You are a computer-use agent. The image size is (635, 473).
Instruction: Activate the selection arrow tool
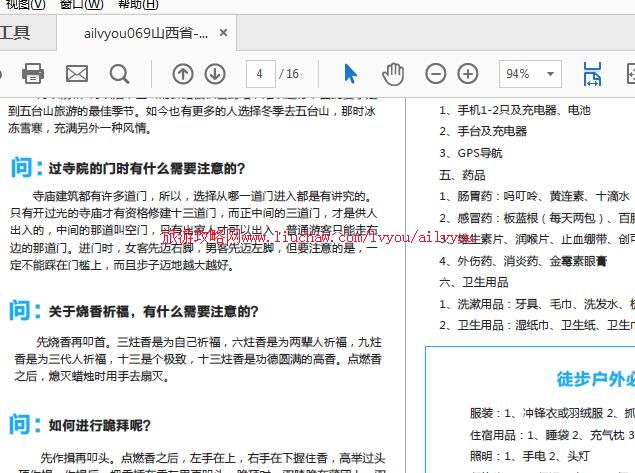(x=350, y=73)
